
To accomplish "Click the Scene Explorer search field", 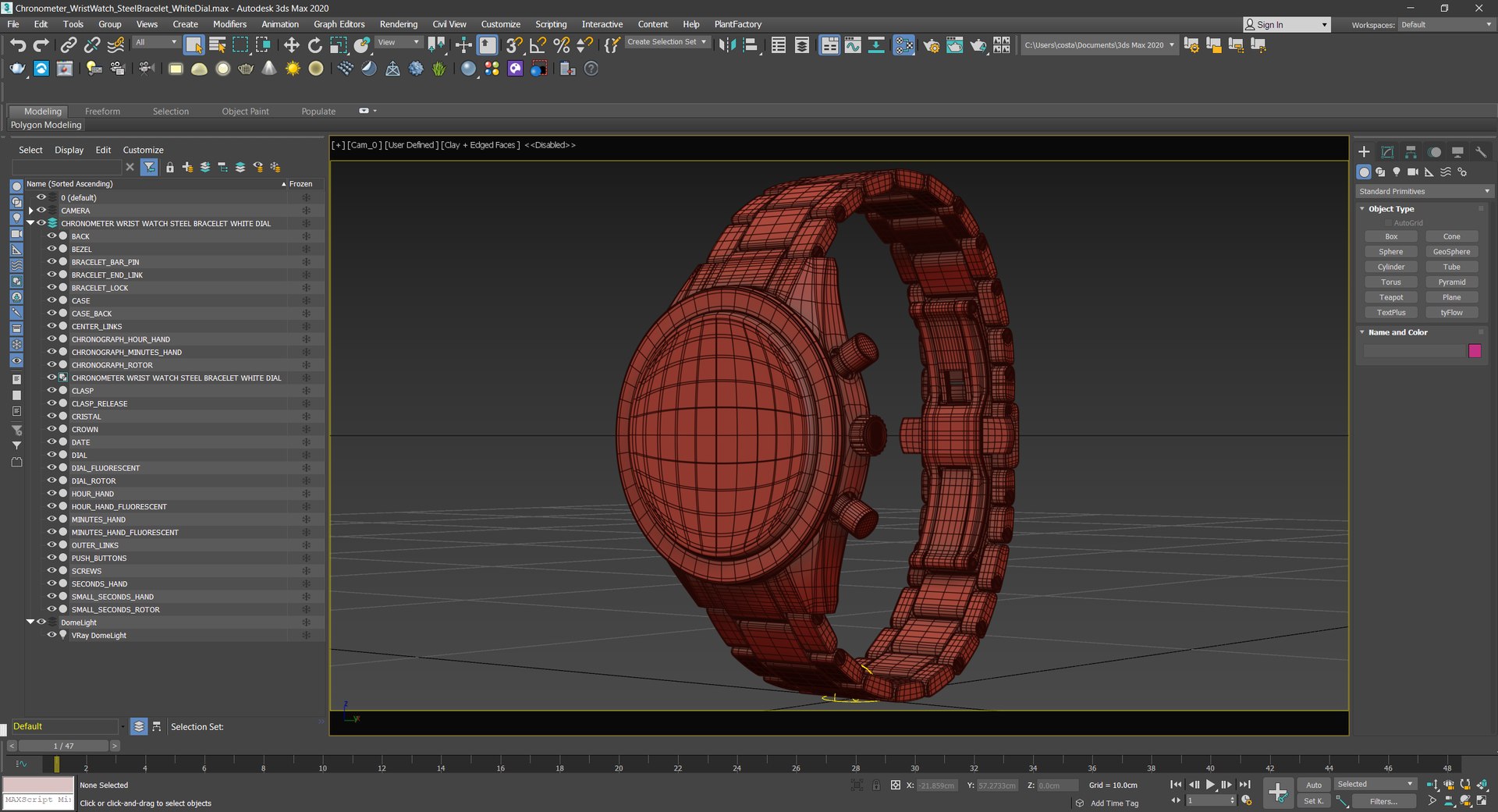I will (67, 167).
